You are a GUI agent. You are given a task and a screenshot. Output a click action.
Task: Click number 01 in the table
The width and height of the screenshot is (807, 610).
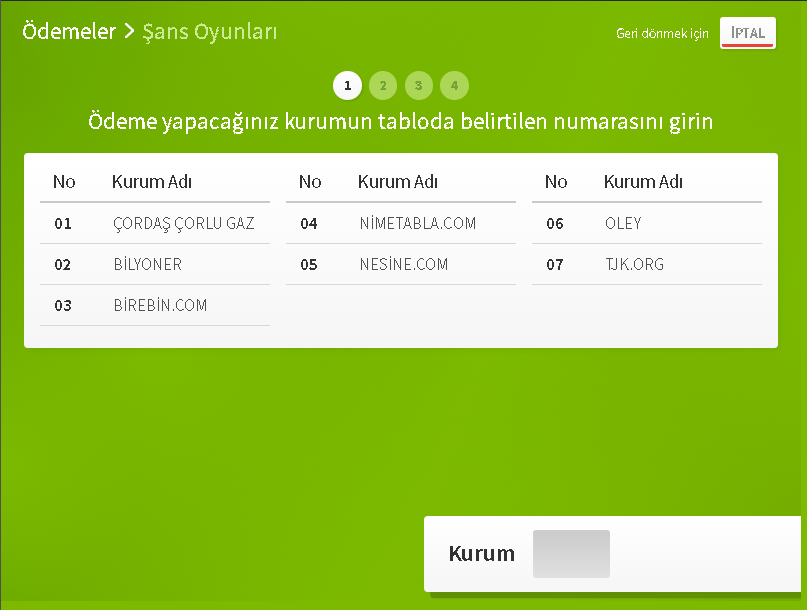coord(63,223)
